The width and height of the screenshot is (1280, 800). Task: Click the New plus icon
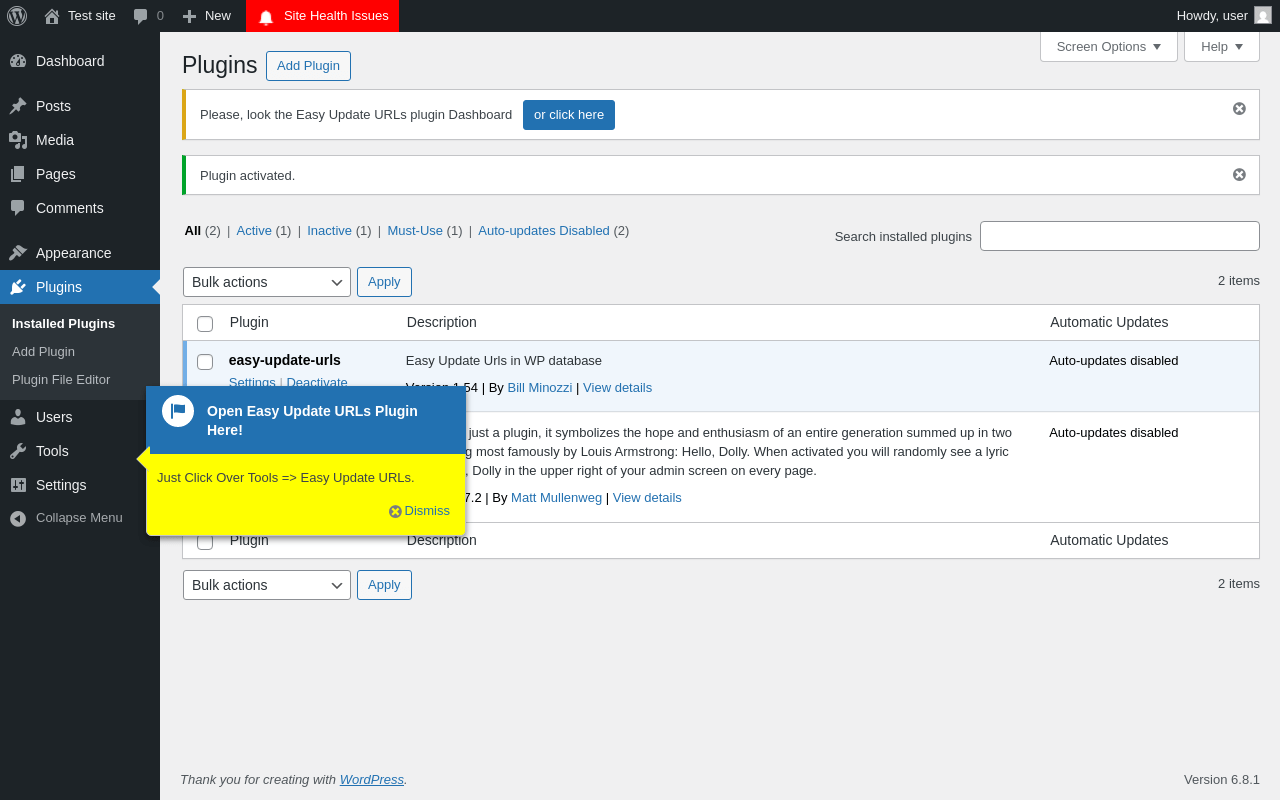189,16
